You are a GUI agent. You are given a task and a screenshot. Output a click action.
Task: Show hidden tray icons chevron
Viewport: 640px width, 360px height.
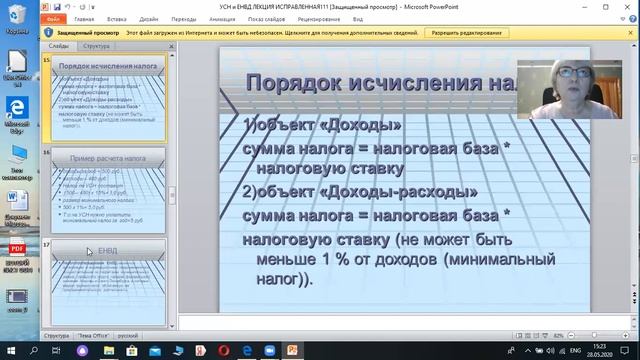(x=528, y=351)
